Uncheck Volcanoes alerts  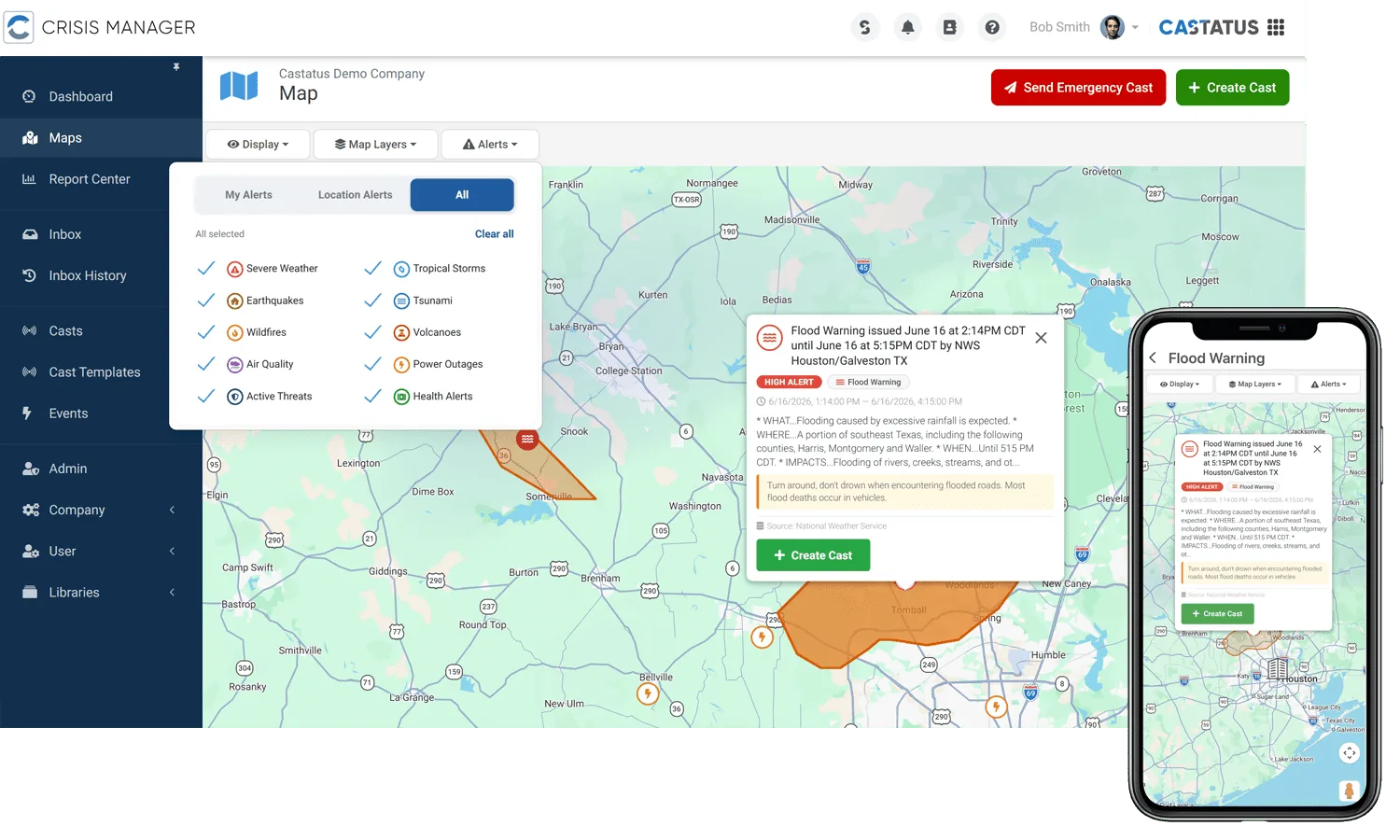pyautogui.click(x=372, y=332)
